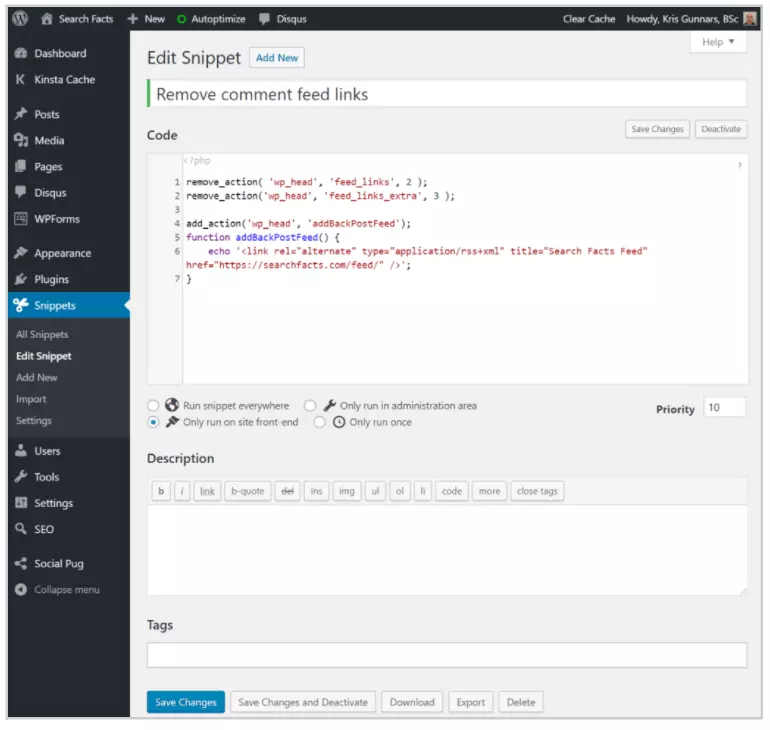Click Clear Cache in top bar
This screenshot has width=770, height=730.
pos(589,19)
